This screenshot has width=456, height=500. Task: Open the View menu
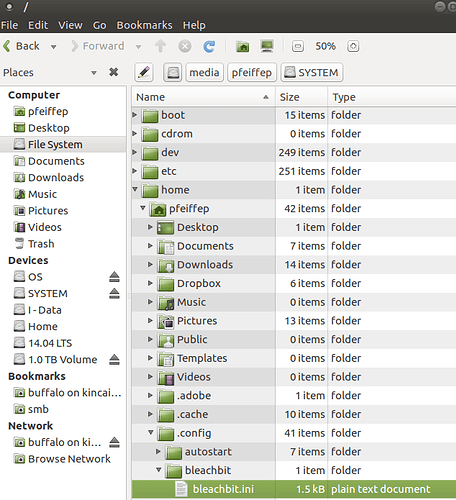(70, 25)
